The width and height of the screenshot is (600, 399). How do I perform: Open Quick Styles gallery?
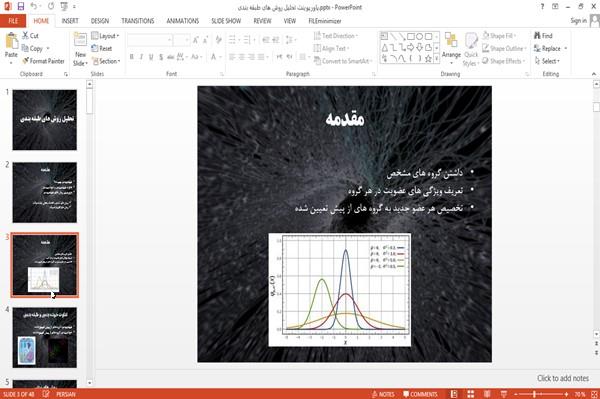[471, 49]
